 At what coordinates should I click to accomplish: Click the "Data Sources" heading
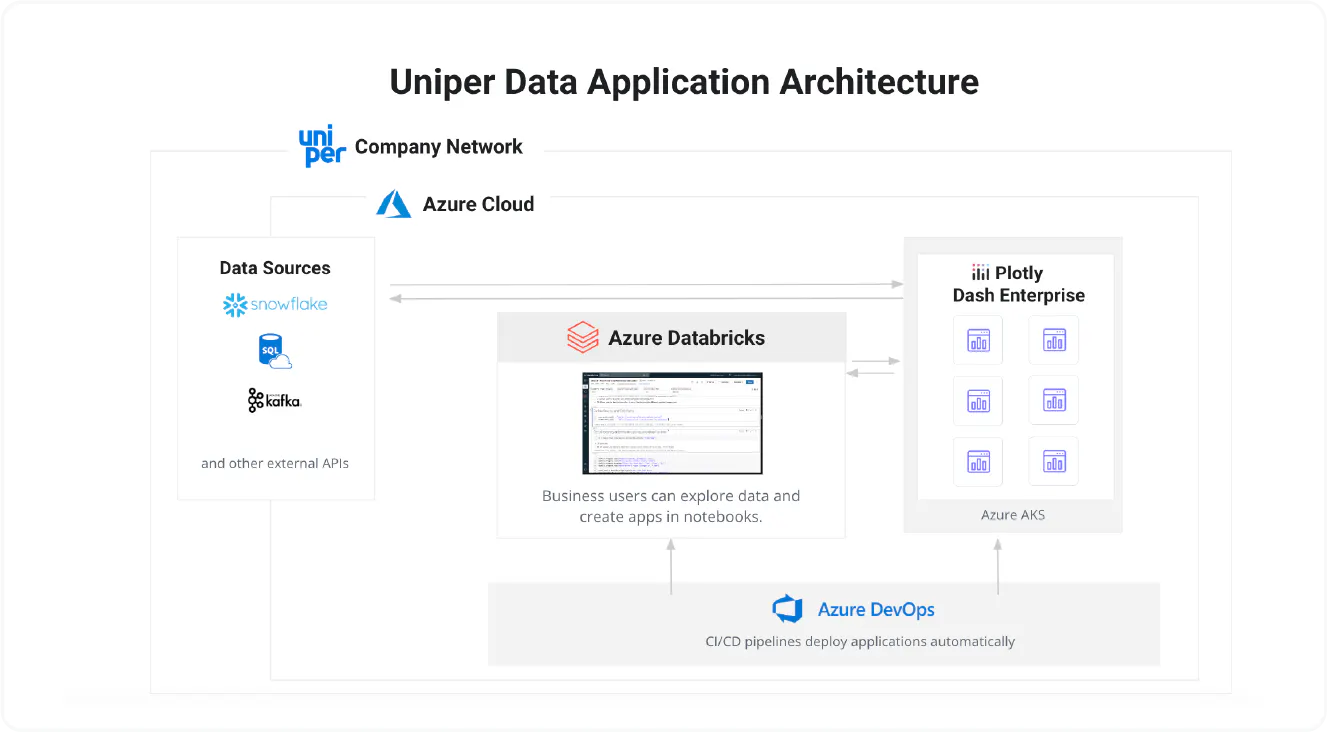[275, 268]
